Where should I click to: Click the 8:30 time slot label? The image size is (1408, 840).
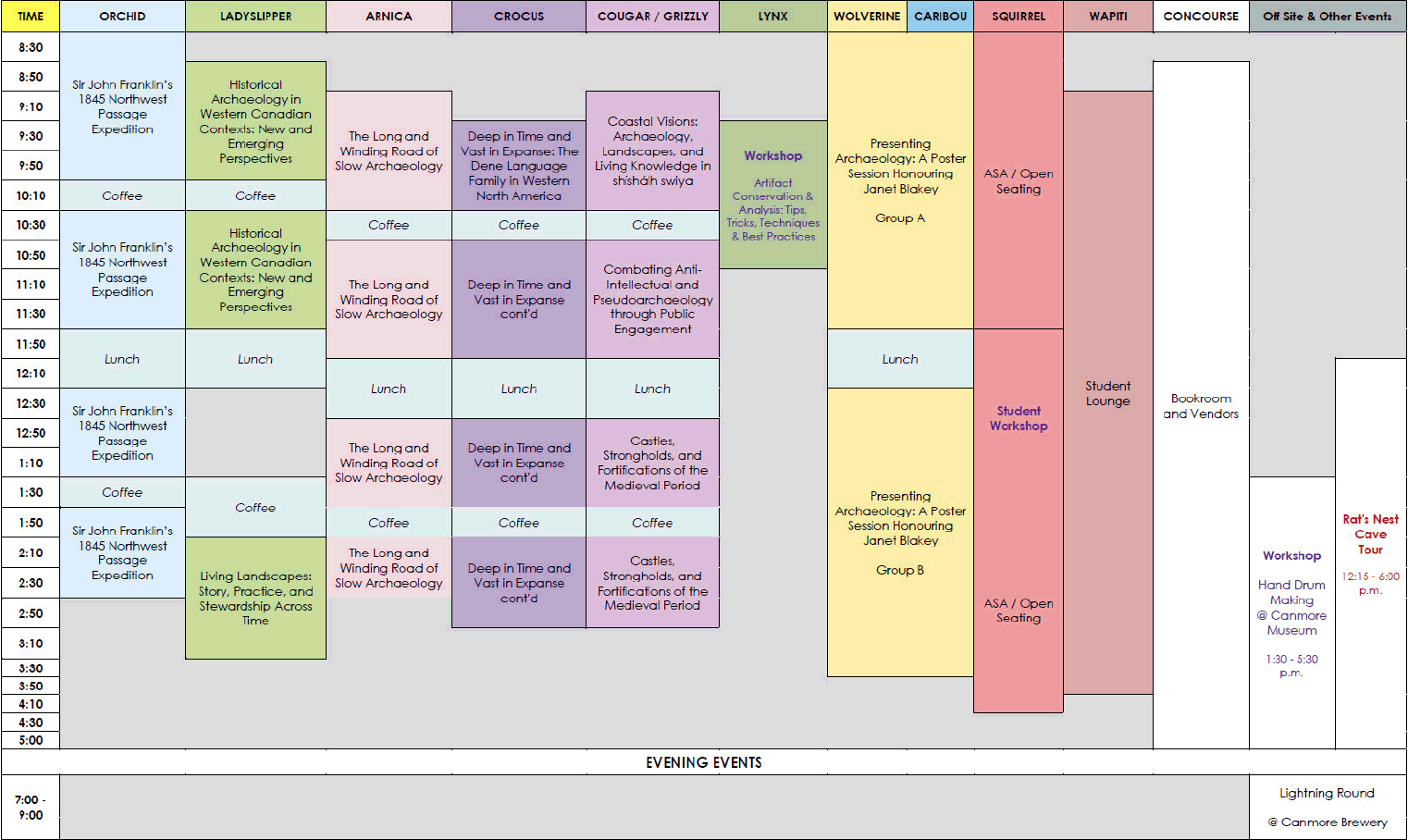coord(31,47)
